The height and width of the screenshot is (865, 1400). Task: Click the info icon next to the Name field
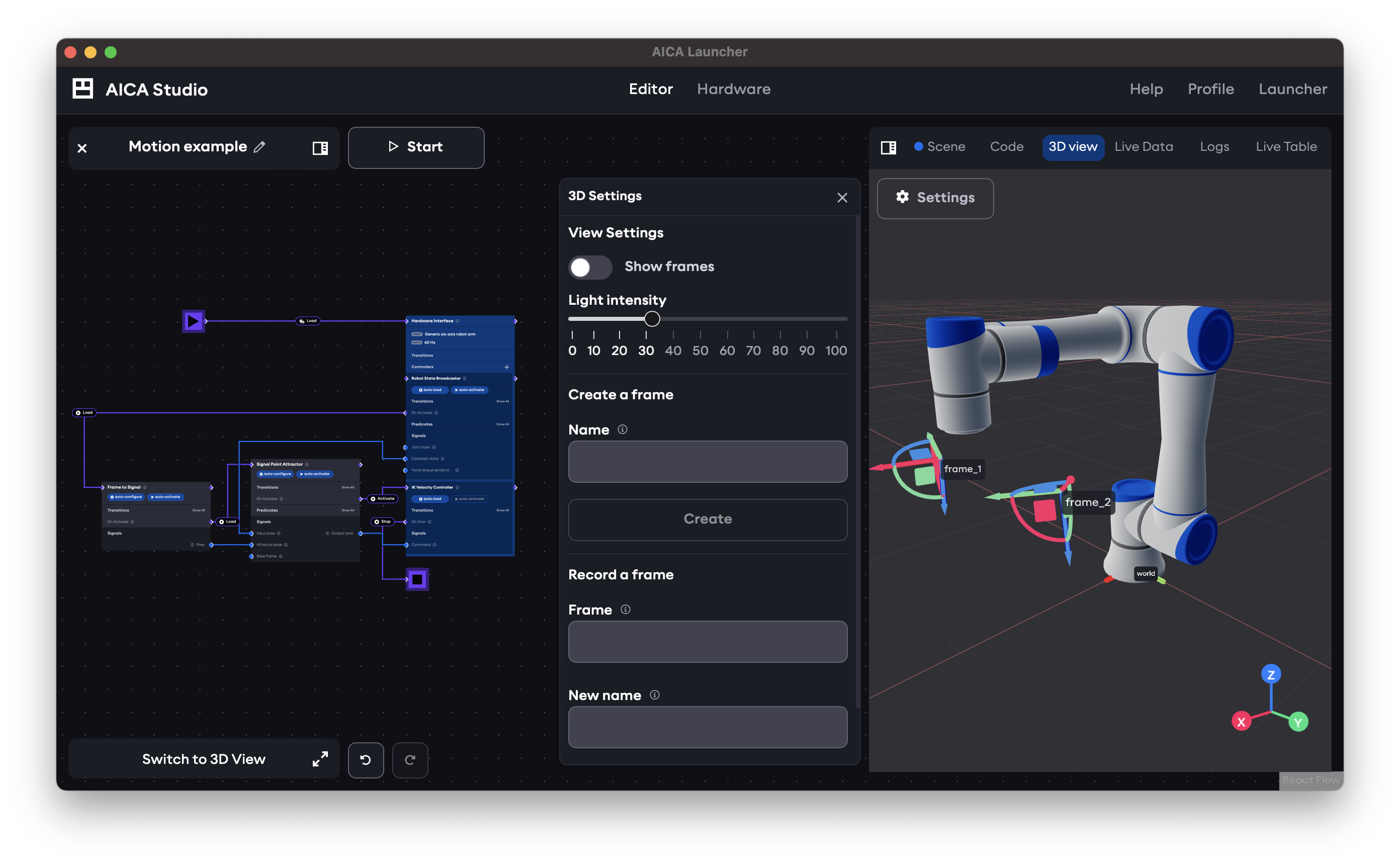[x=623, y=429]
